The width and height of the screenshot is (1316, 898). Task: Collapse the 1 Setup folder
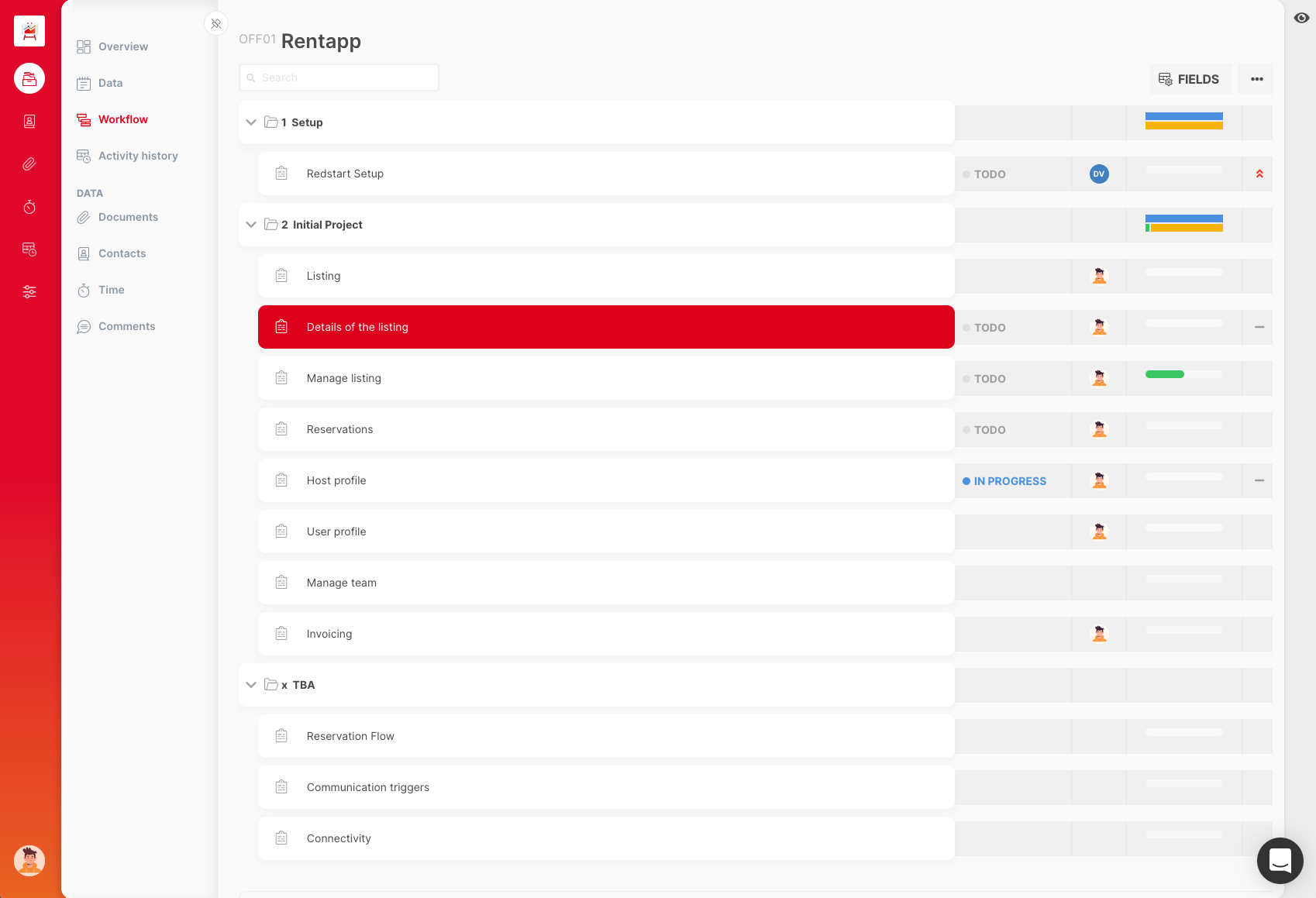[251, 122]
